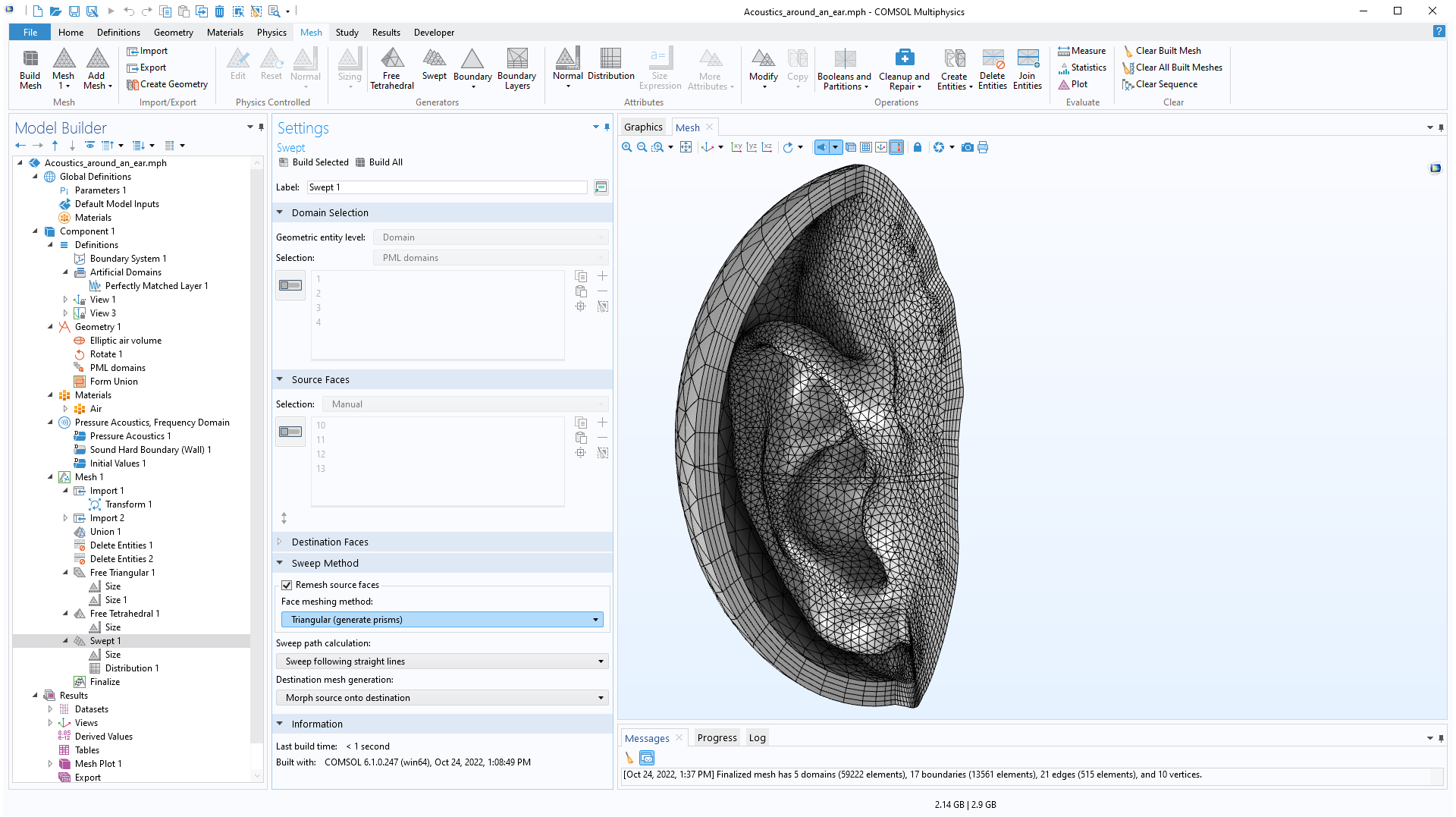Viewport: 1456px width, 817px height.
Task: Open the Results ribbon tab
Action: (x=386, y=32)
